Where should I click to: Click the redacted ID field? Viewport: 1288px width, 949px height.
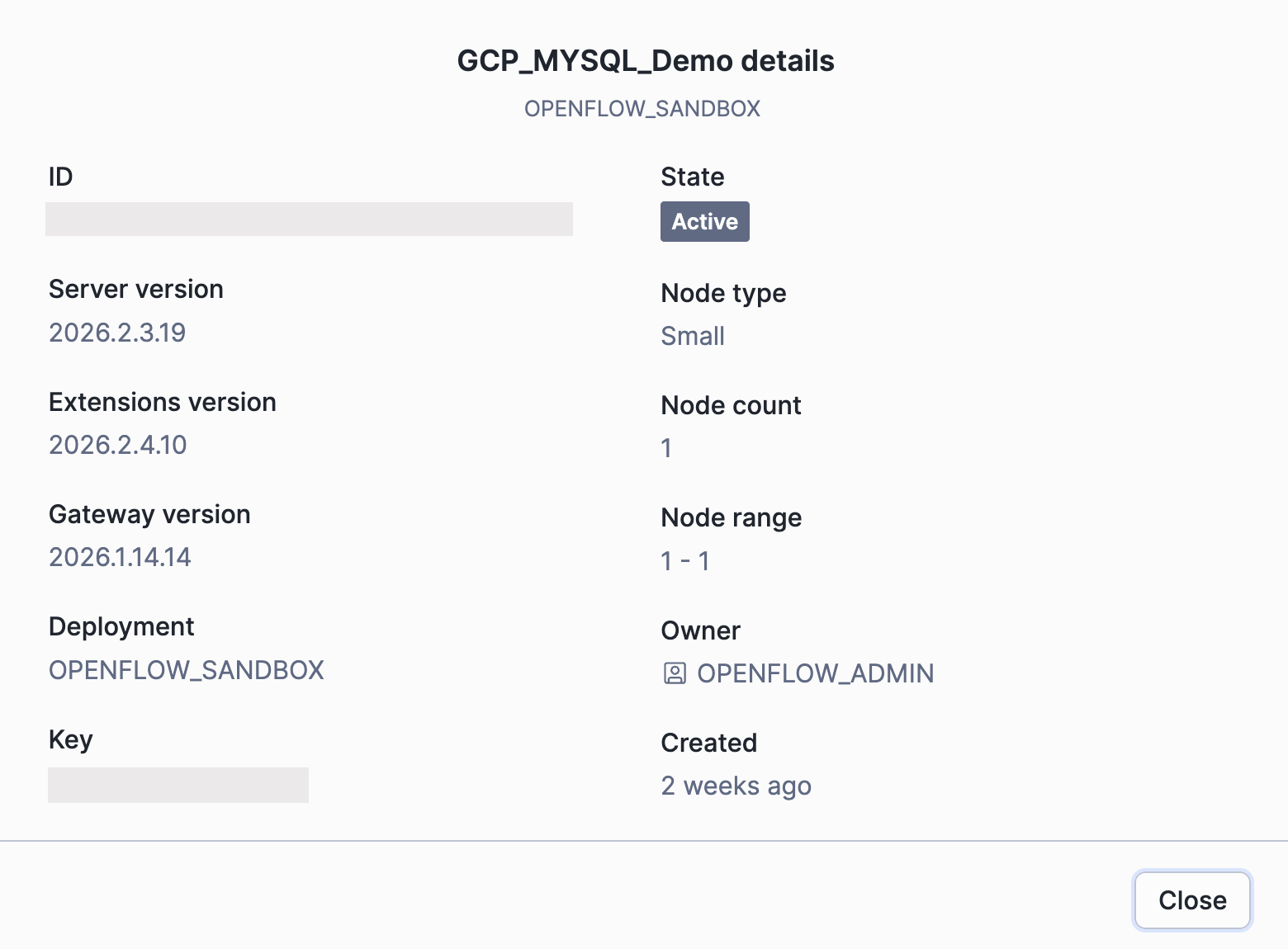(309, 220)
